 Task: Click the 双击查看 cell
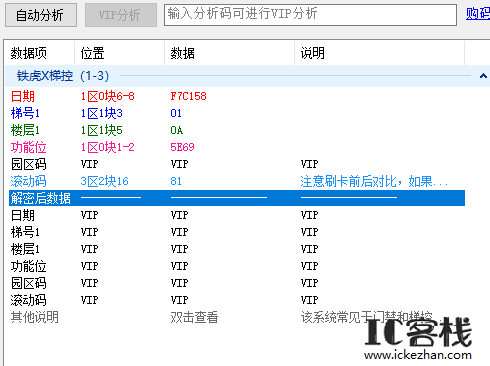point(194,317)
